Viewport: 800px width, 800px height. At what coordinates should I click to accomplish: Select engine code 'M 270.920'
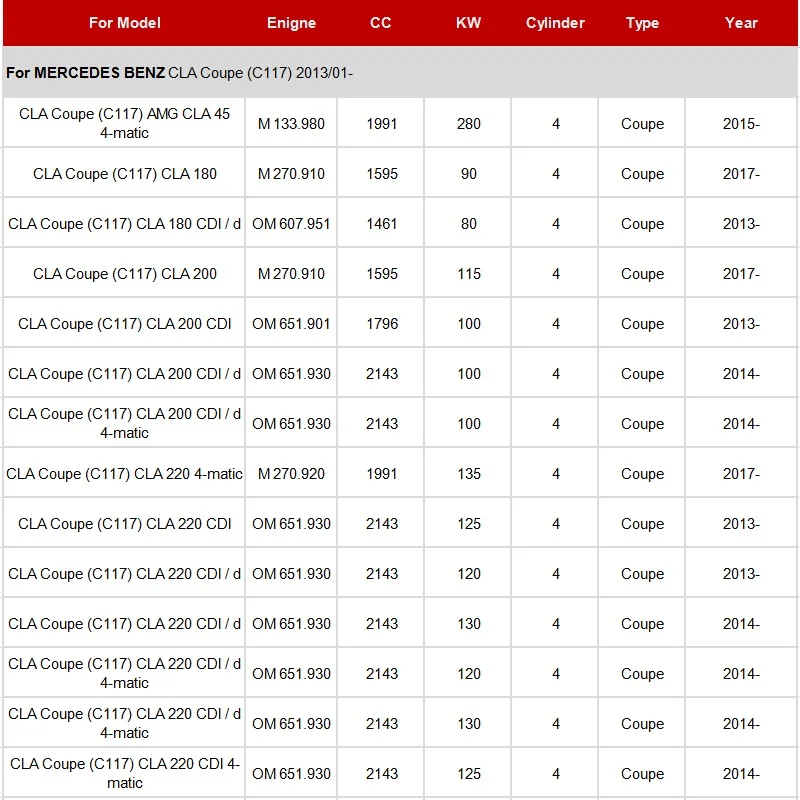291,474
